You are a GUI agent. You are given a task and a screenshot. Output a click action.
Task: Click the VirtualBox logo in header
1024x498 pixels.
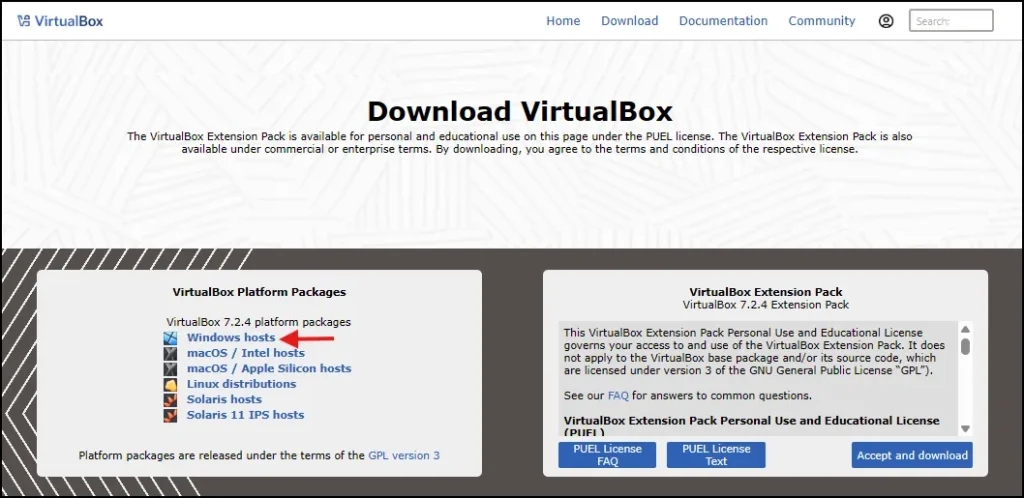pos(60,21)
